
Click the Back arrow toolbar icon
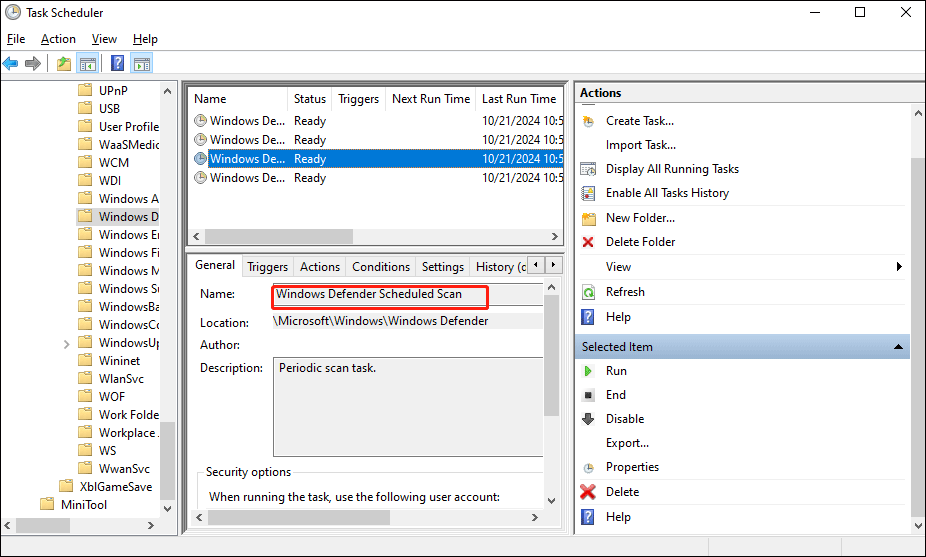10,63
